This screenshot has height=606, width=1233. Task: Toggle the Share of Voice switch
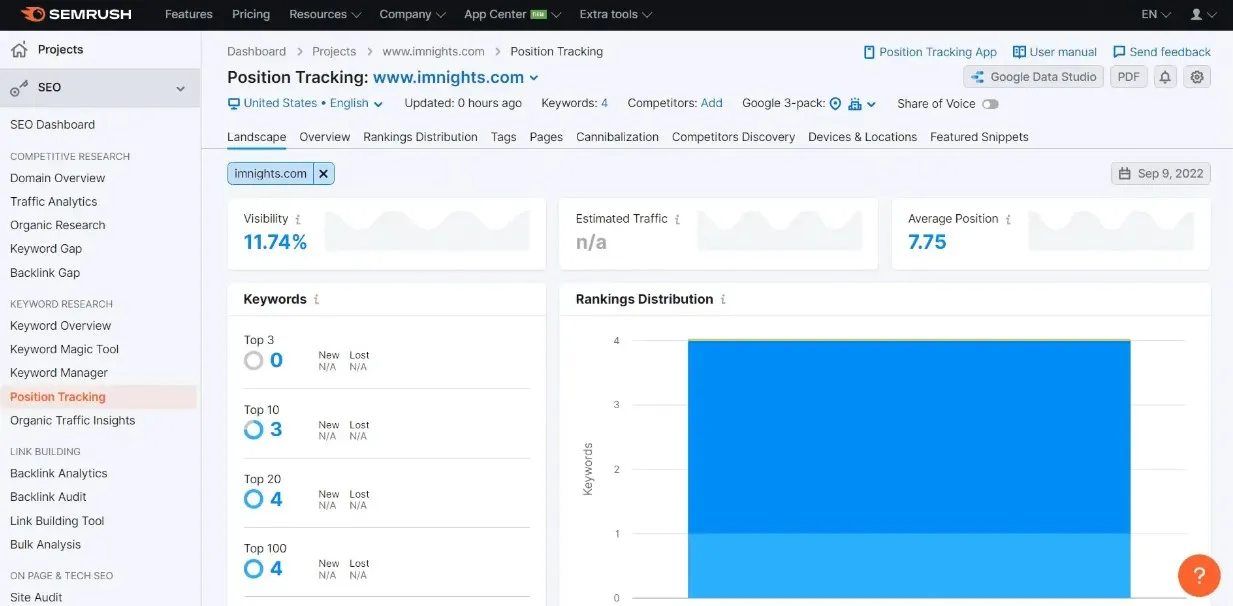(x=989, y=104)
